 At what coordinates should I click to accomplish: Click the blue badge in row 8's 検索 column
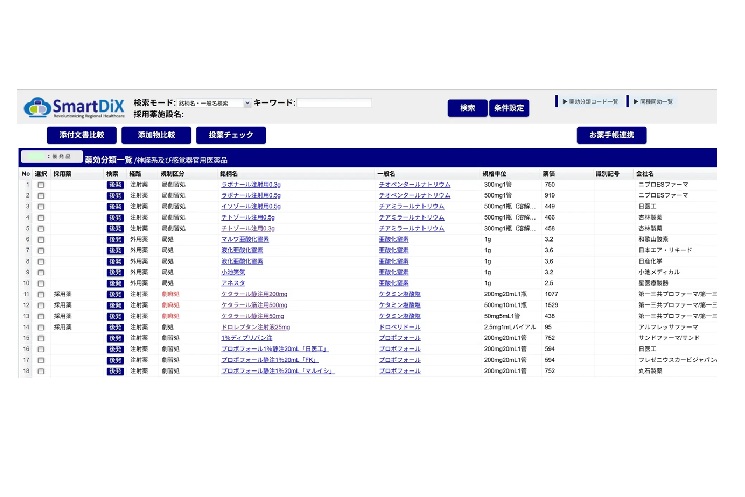[115, 262]
